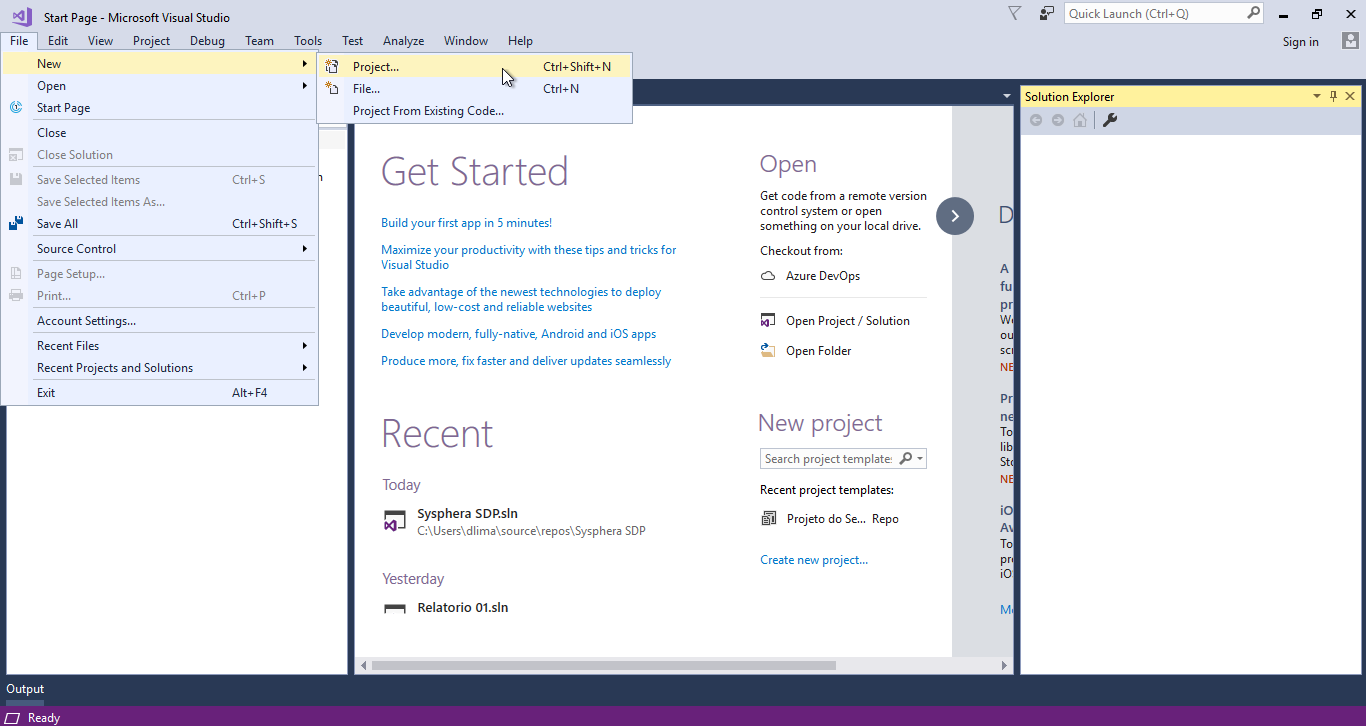This screenshot has height=726, width=1366.
Task: Click the Save All disk icon in File menu
Action: pos(16,224)
